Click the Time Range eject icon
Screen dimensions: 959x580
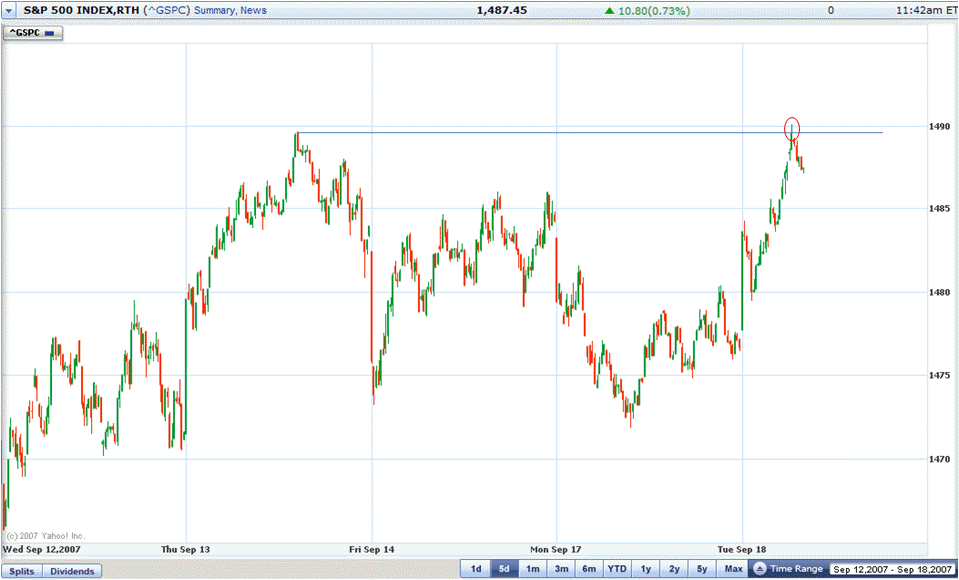pyautogui.click(x=760, y=569)
